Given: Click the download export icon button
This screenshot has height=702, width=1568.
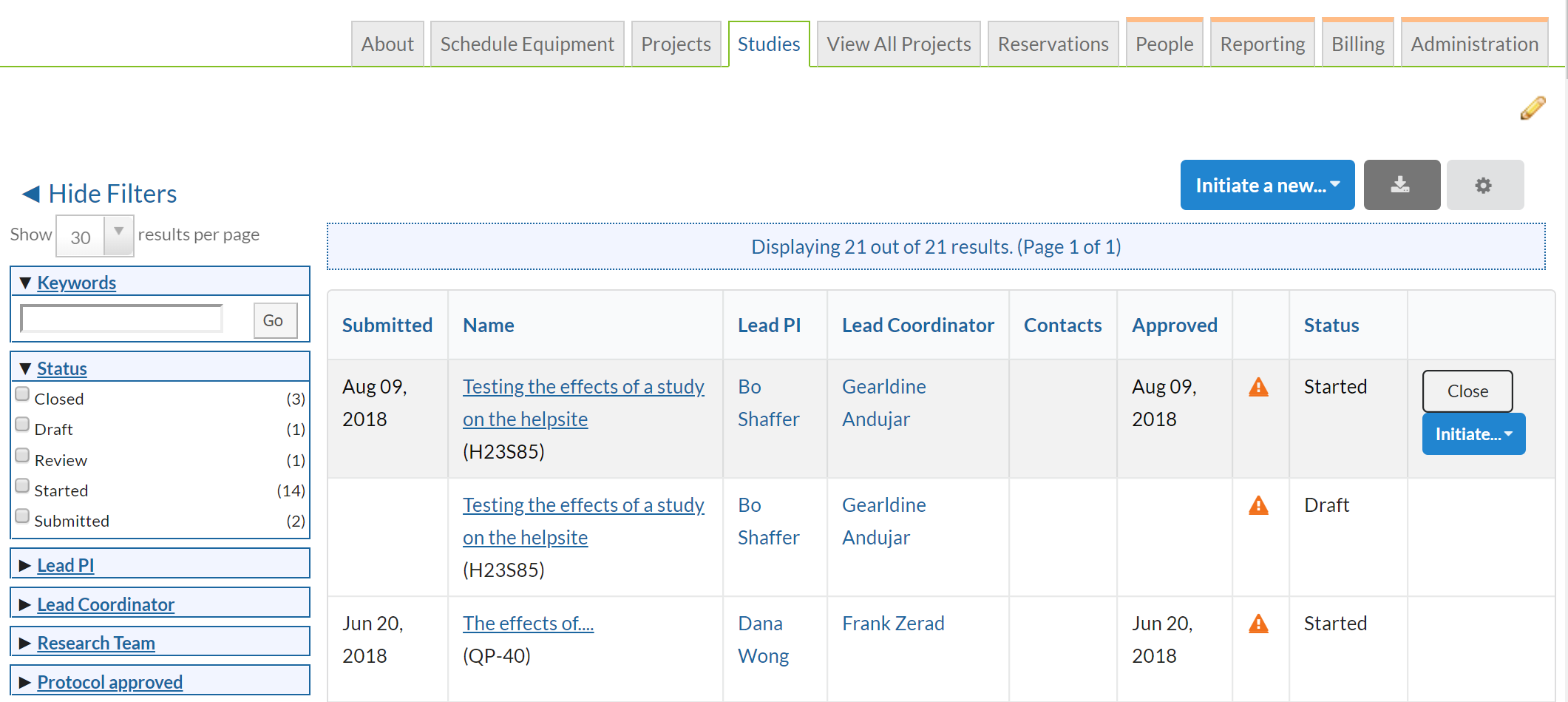Looking at the screenshot, I should coord(1401,185).
